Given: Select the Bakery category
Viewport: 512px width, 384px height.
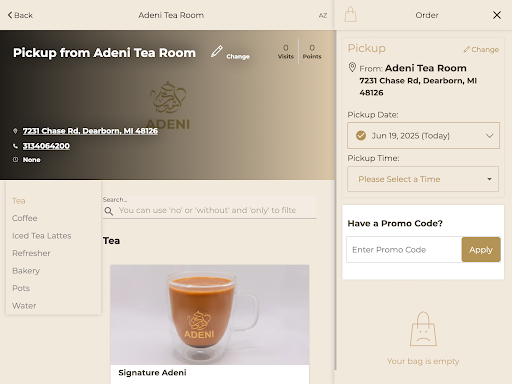Looking at the screenshot, I should [x=26, y=271].
